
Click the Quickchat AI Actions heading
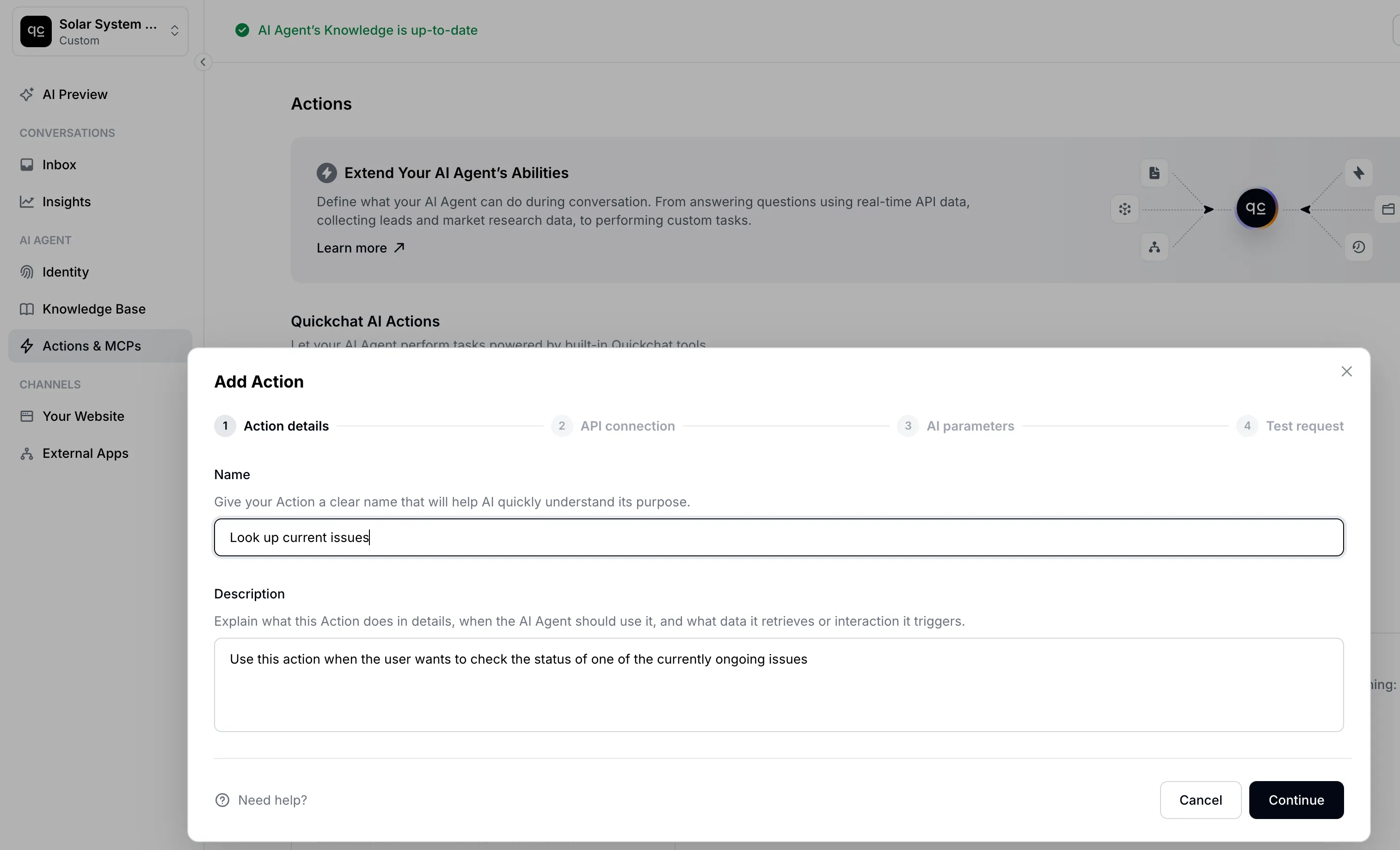coord(365,321)
